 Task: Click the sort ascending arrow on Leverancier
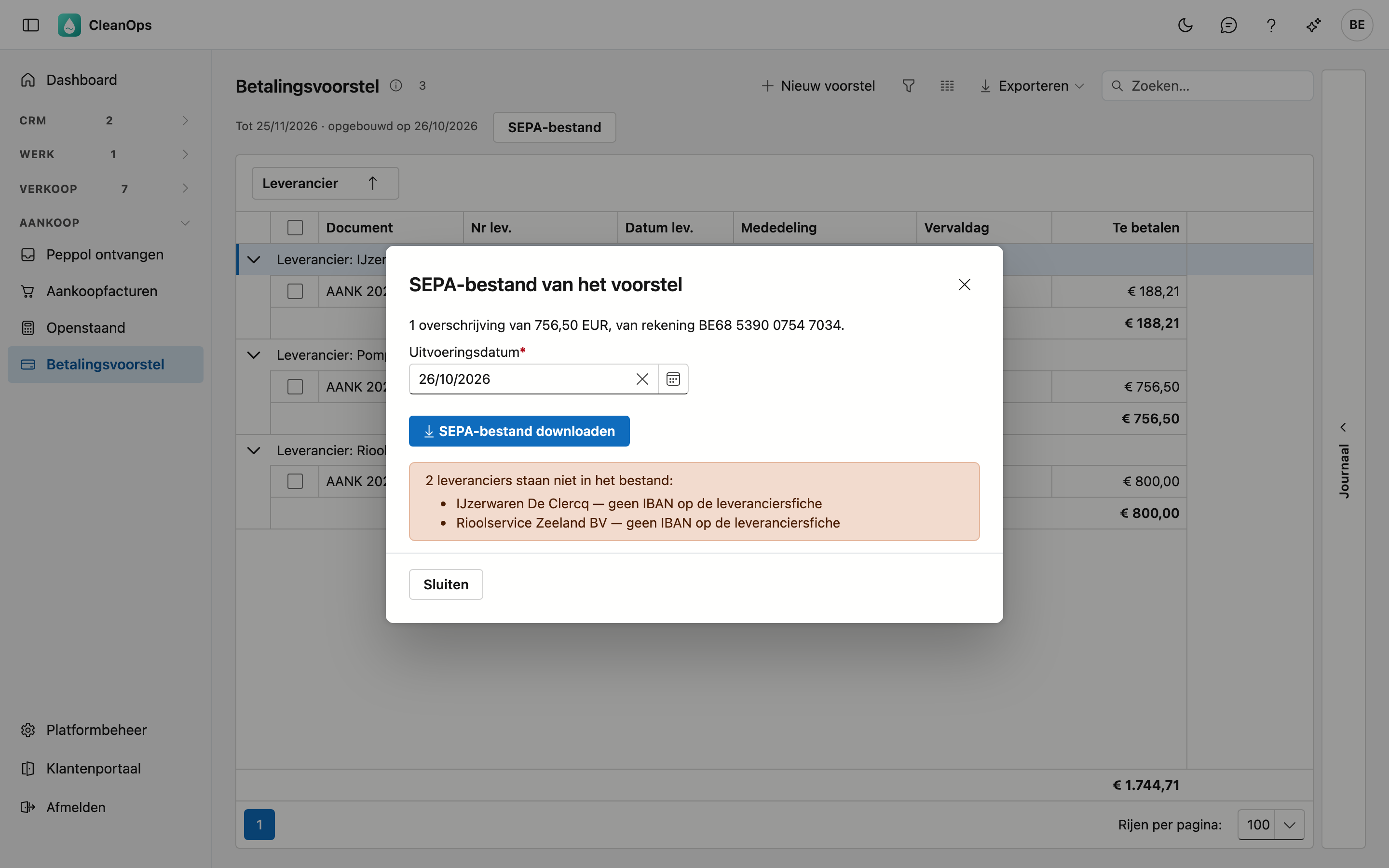pos(372,183)
